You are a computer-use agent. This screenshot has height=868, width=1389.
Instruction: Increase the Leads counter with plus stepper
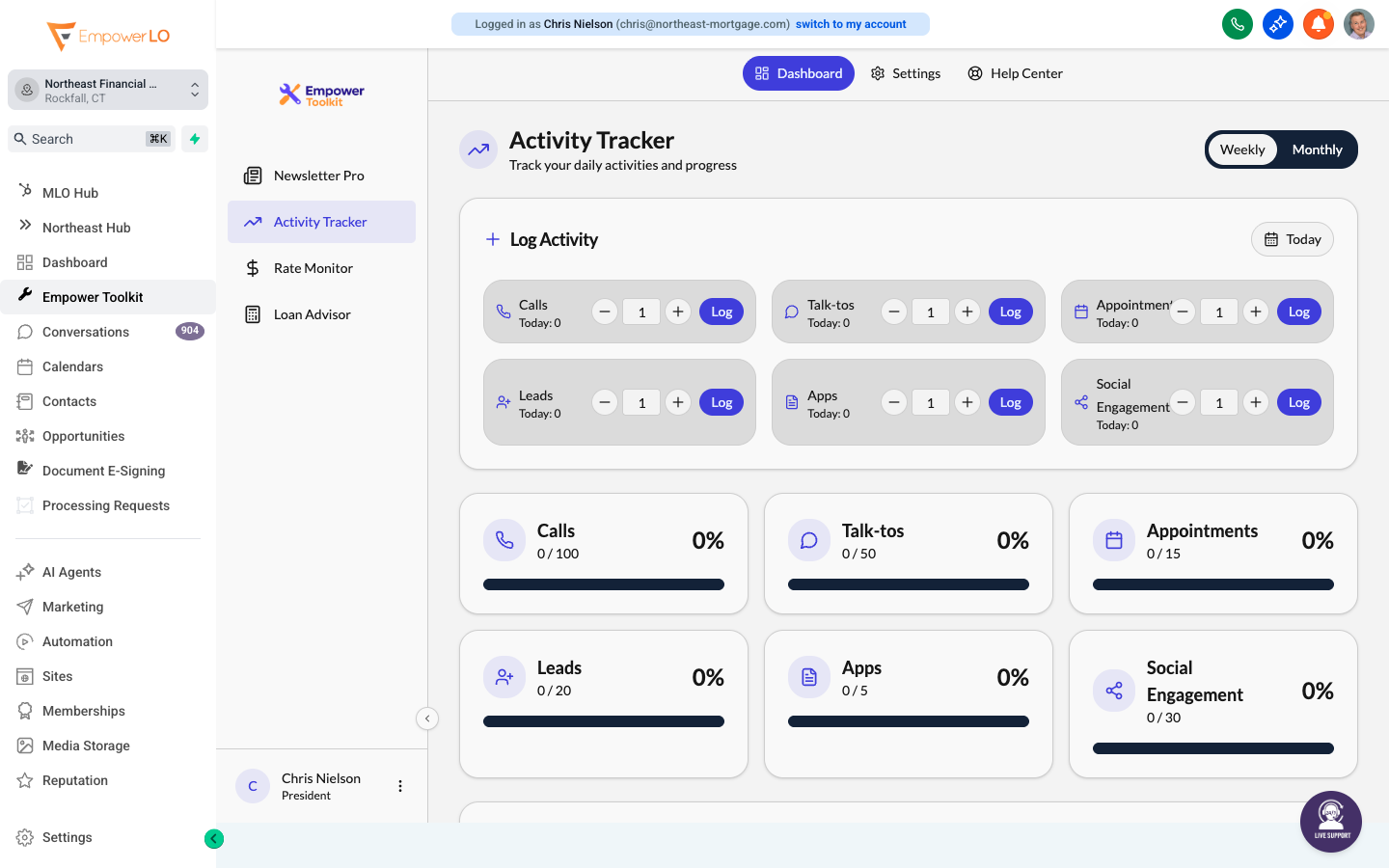click(677, 402)
